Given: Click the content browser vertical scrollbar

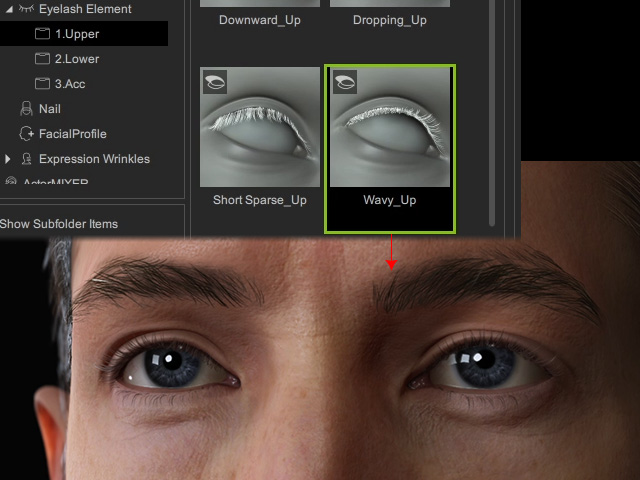Looking at the screenshot, I should pos(491,110).
